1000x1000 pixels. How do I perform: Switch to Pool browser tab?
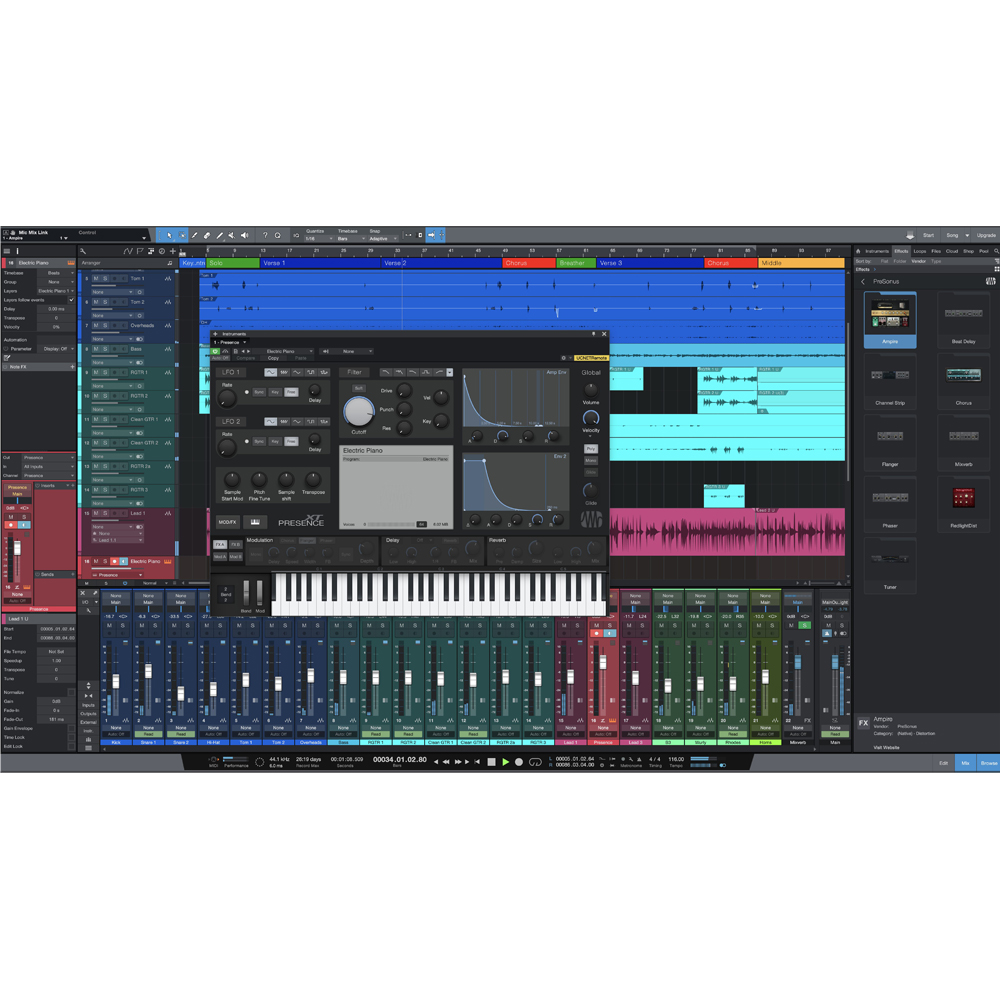coord(984,251)
